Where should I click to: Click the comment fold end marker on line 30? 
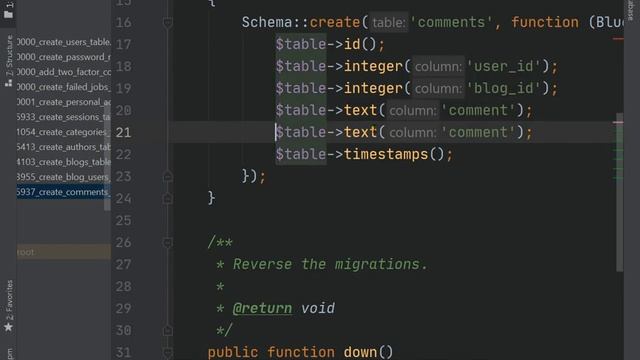coord(167,330)
